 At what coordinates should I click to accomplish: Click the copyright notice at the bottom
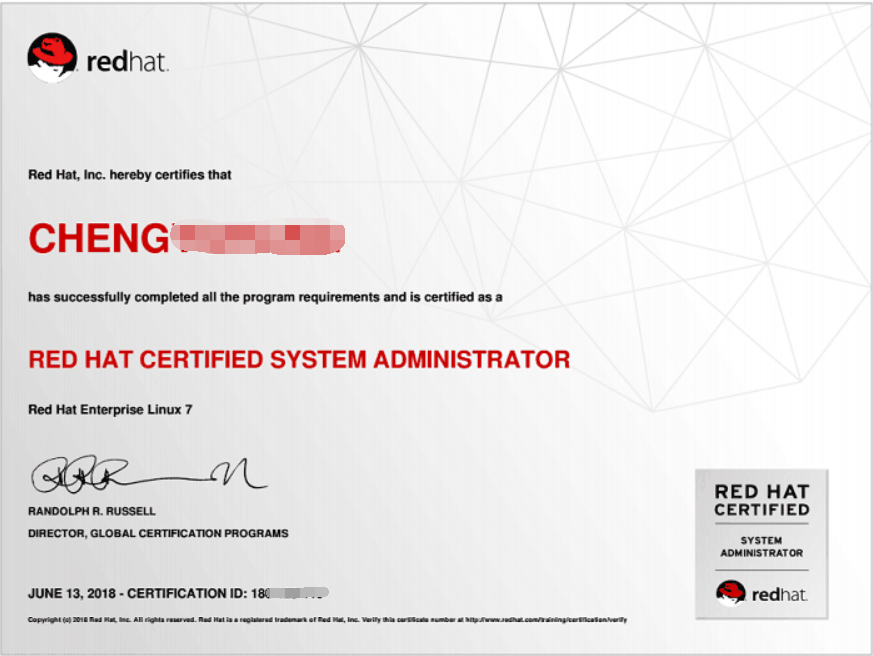[x=200, y=620]
